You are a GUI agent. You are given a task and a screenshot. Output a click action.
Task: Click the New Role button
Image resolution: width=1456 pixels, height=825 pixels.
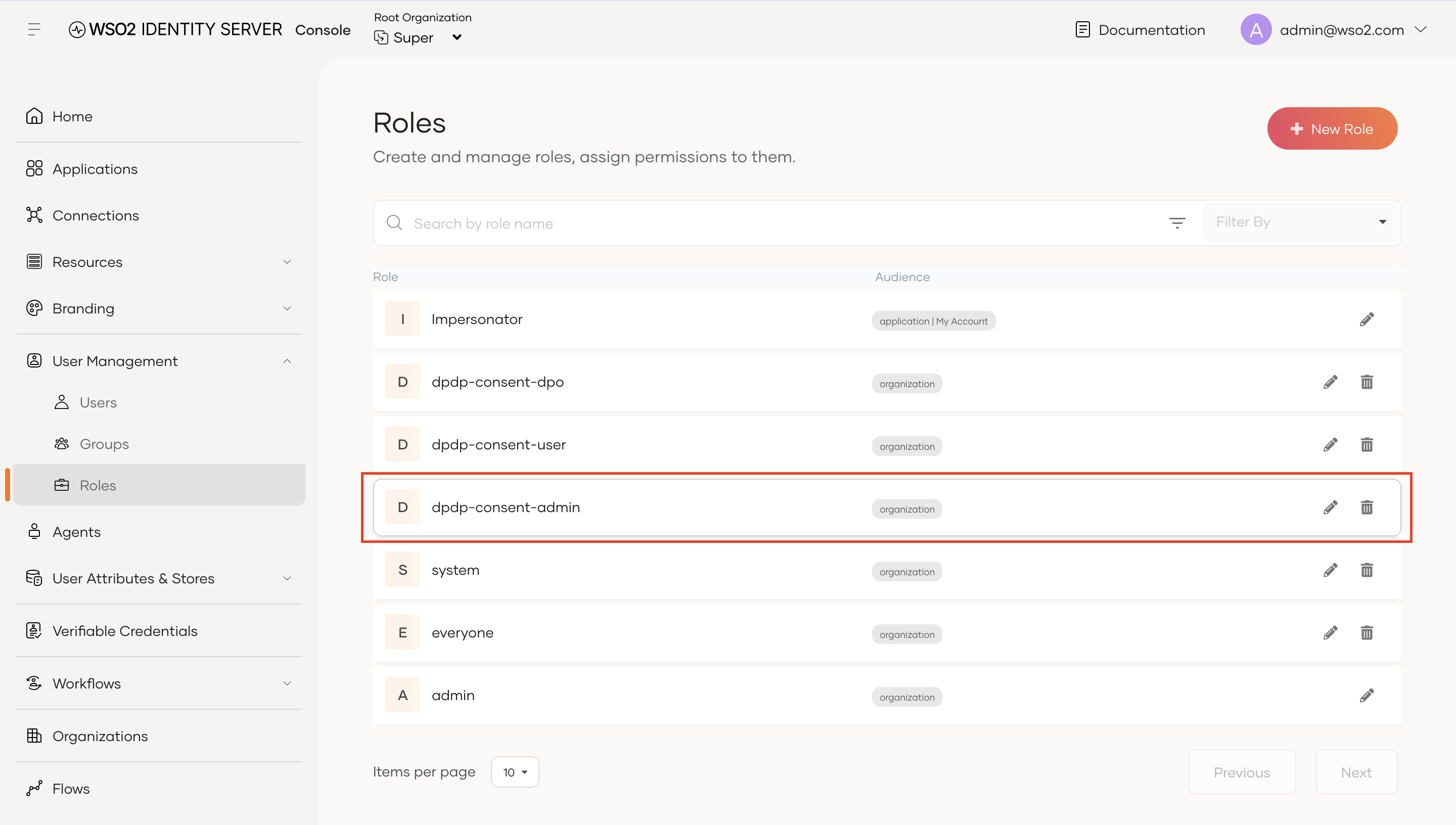click(1332, 128)
